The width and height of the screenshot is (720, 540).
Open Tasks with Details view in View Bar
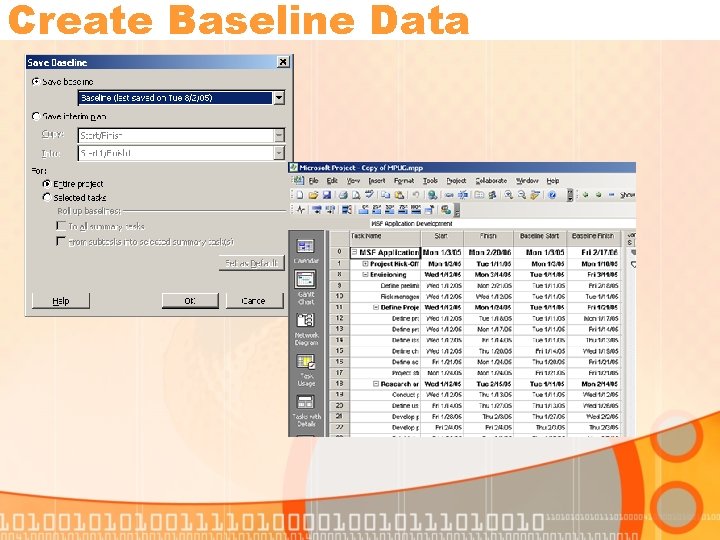point(306,411)
